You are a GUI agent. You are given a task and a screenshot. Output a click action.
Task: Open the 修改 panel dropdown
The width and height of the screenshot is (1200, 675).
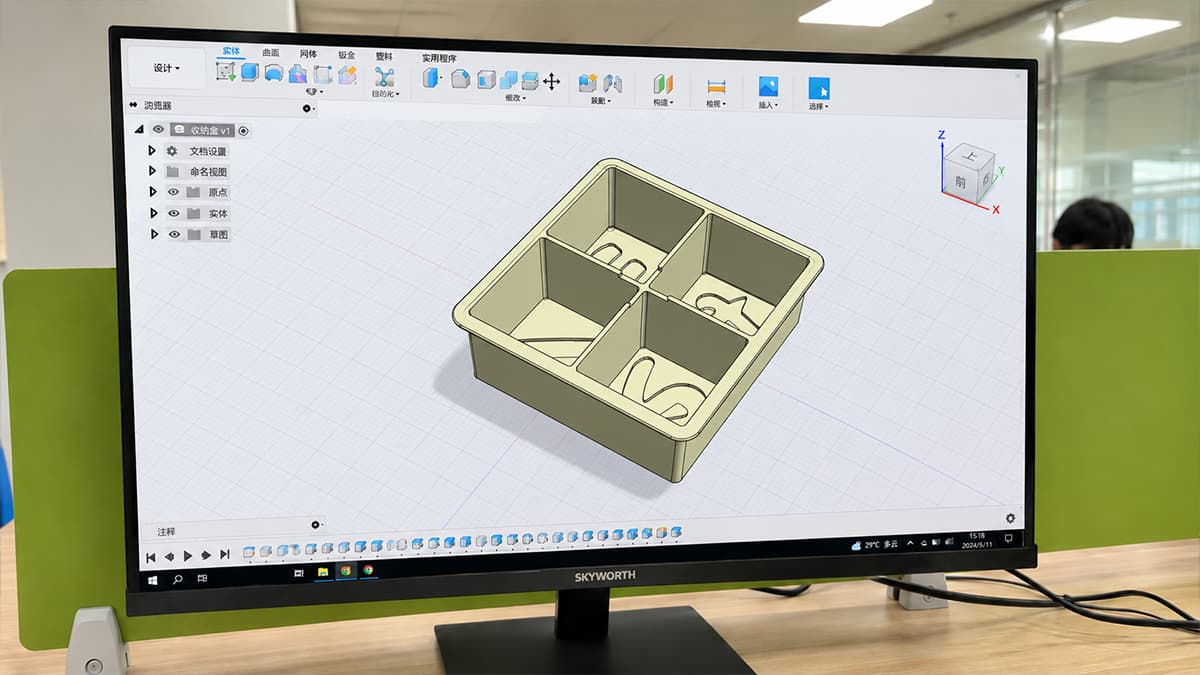point(515,98)
